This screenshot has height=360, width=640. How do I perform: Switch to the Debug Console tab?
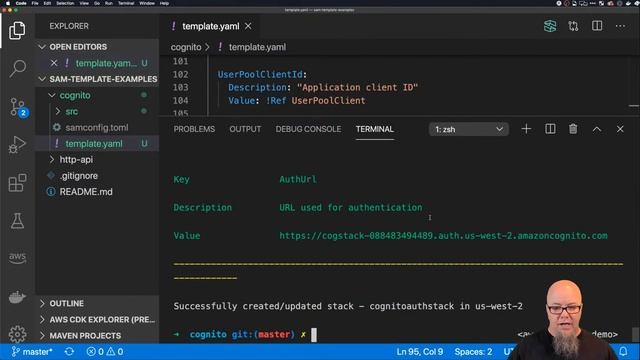click(x=308, y=129)
